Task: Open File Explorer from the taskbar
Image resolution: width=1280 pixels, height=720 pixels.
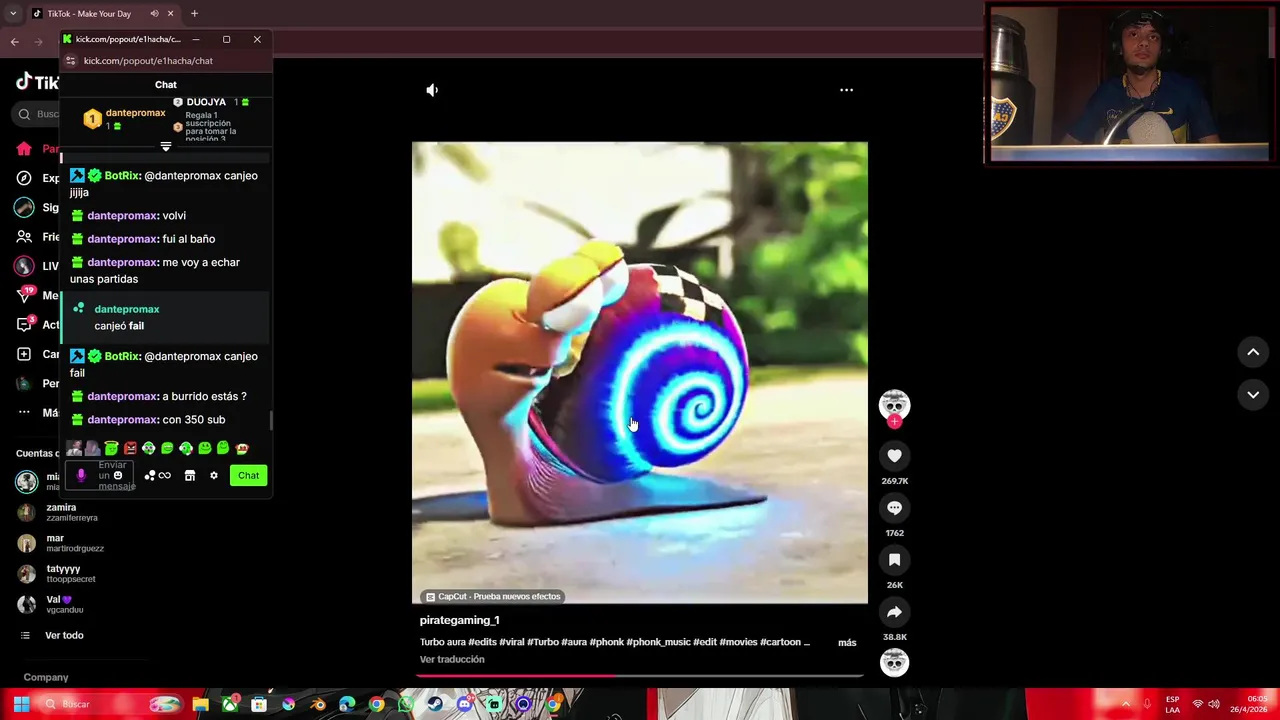Action: 201,704
